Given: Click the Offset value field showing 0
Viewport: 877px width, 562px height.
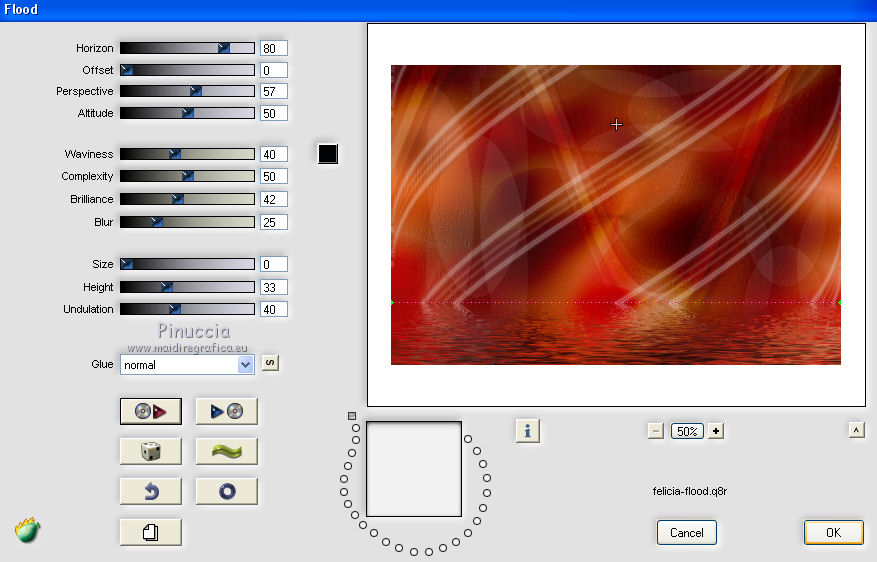Looking at the screenshot, I should [x=274, y=70].
